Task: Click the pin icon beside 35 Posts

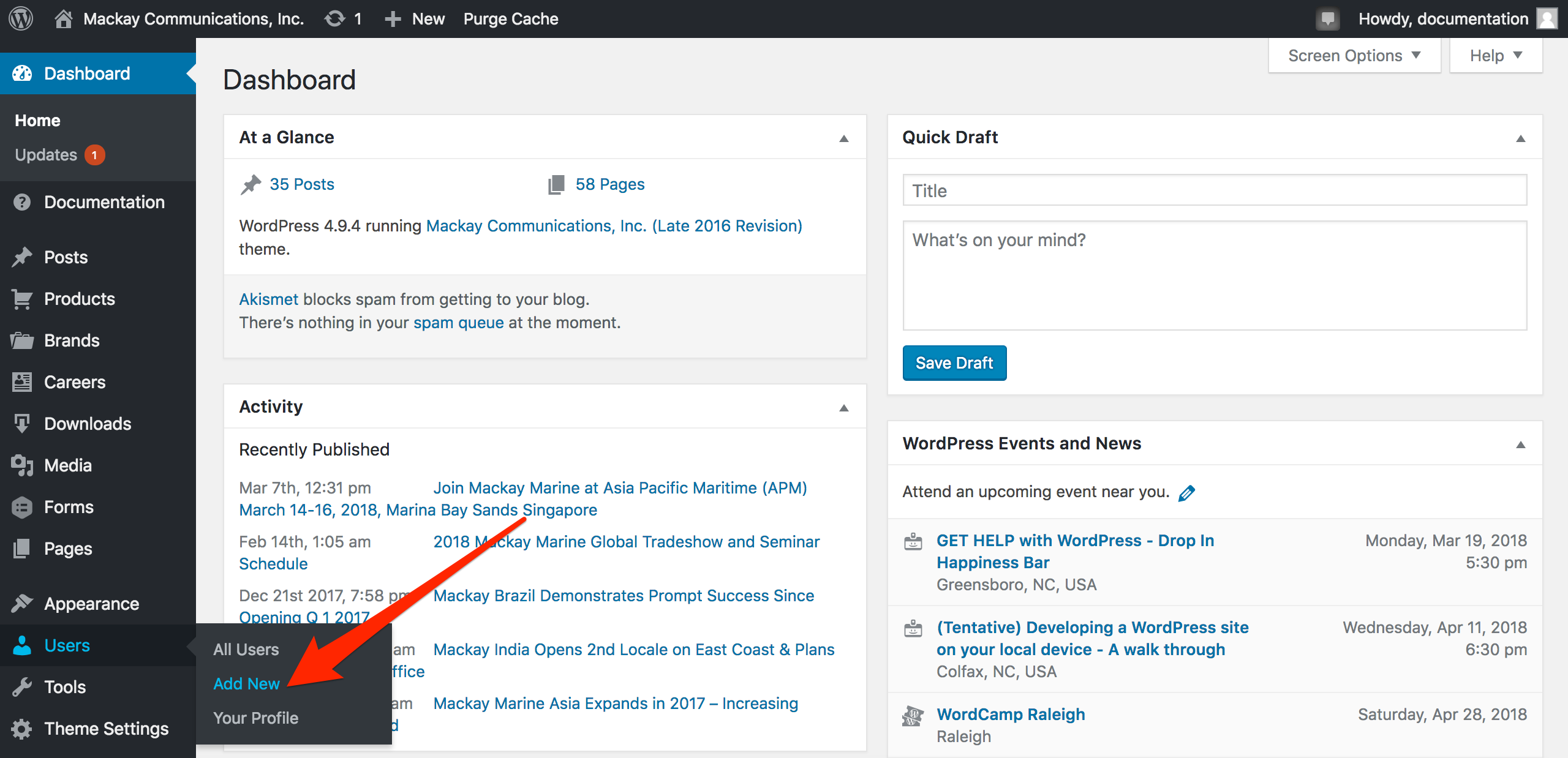Action: pos(251,184)
